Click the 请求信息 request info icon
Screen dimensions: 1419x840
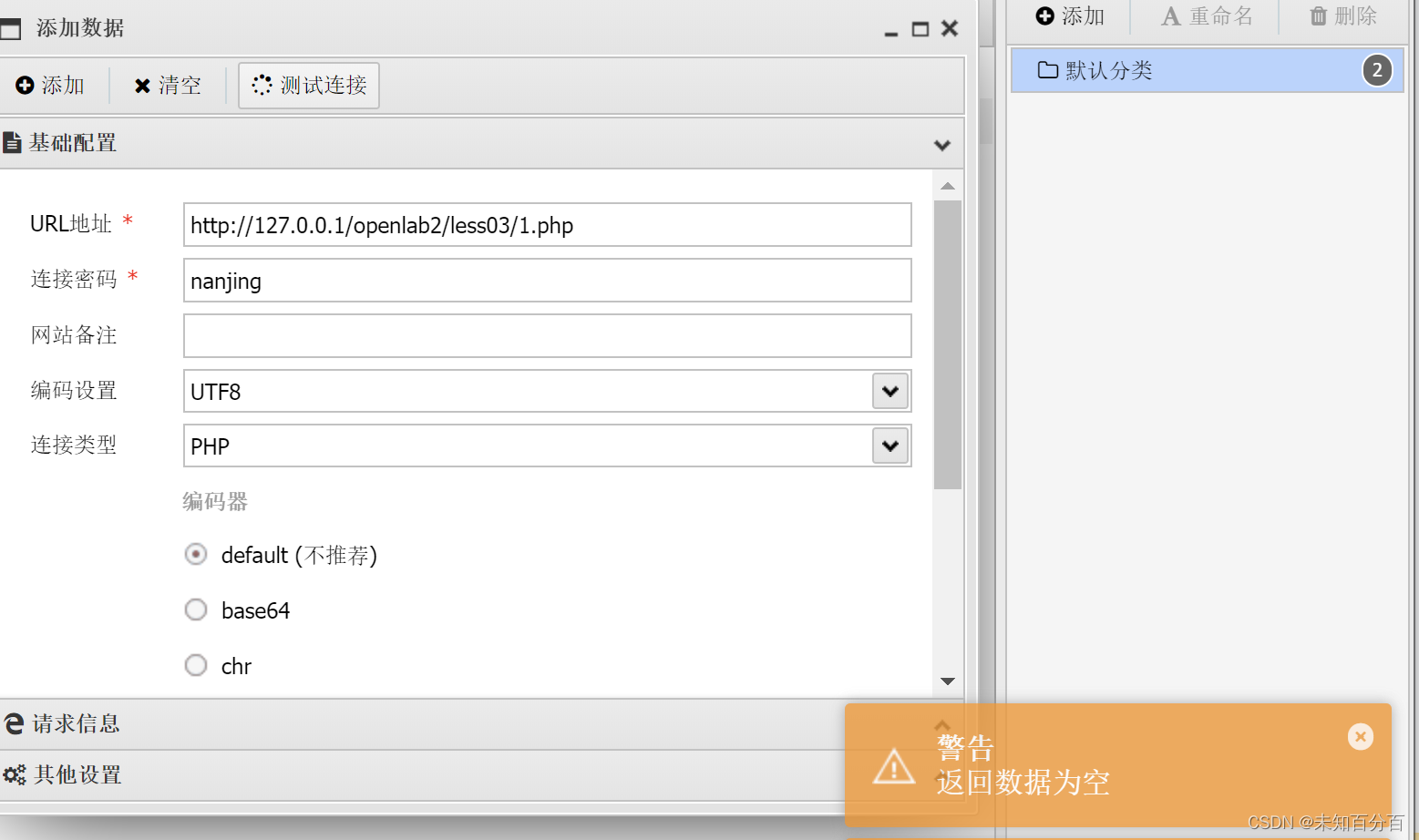13,722
